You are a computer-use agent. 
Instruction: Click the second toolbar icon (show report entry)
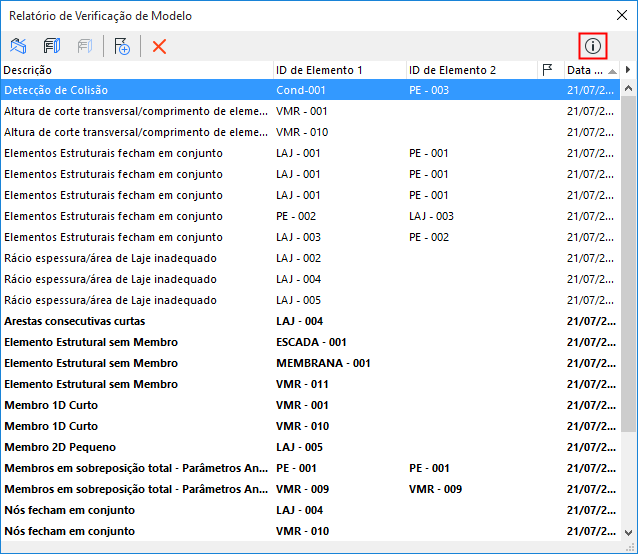coord(52,46)
